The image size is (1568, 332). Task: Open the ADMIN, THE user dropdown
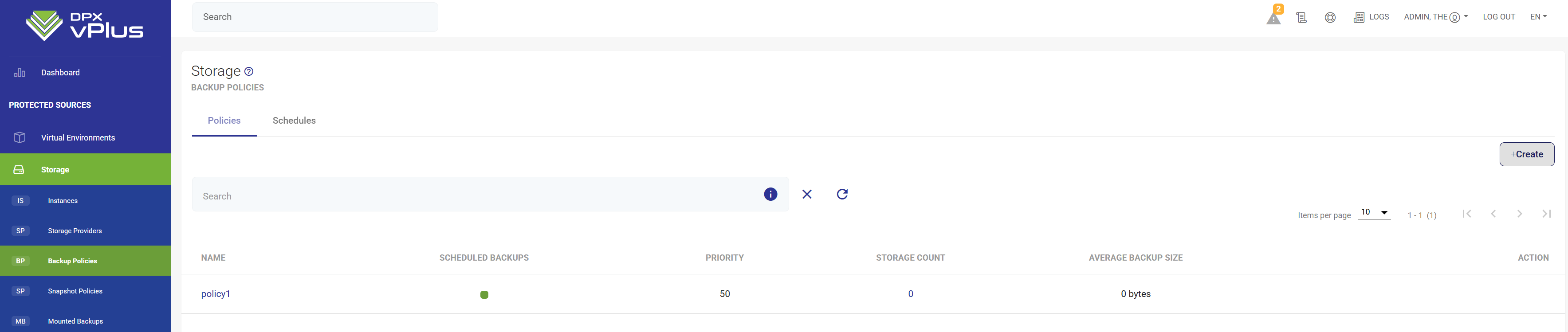coord(1435,17)
